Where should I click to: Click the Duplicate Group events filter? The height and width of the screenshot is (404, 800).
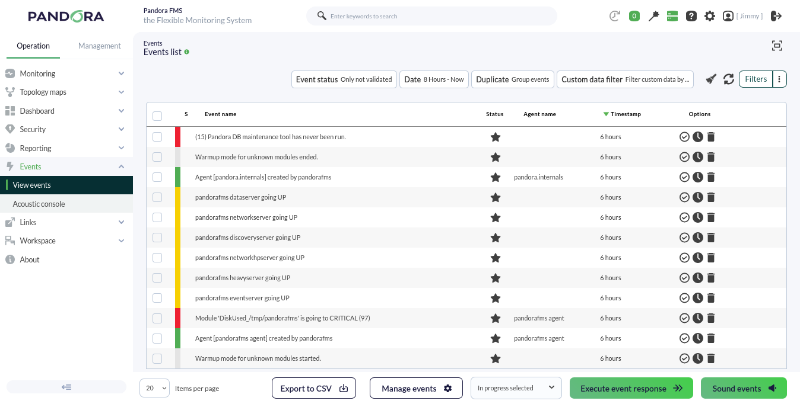(x=513, y=80)
